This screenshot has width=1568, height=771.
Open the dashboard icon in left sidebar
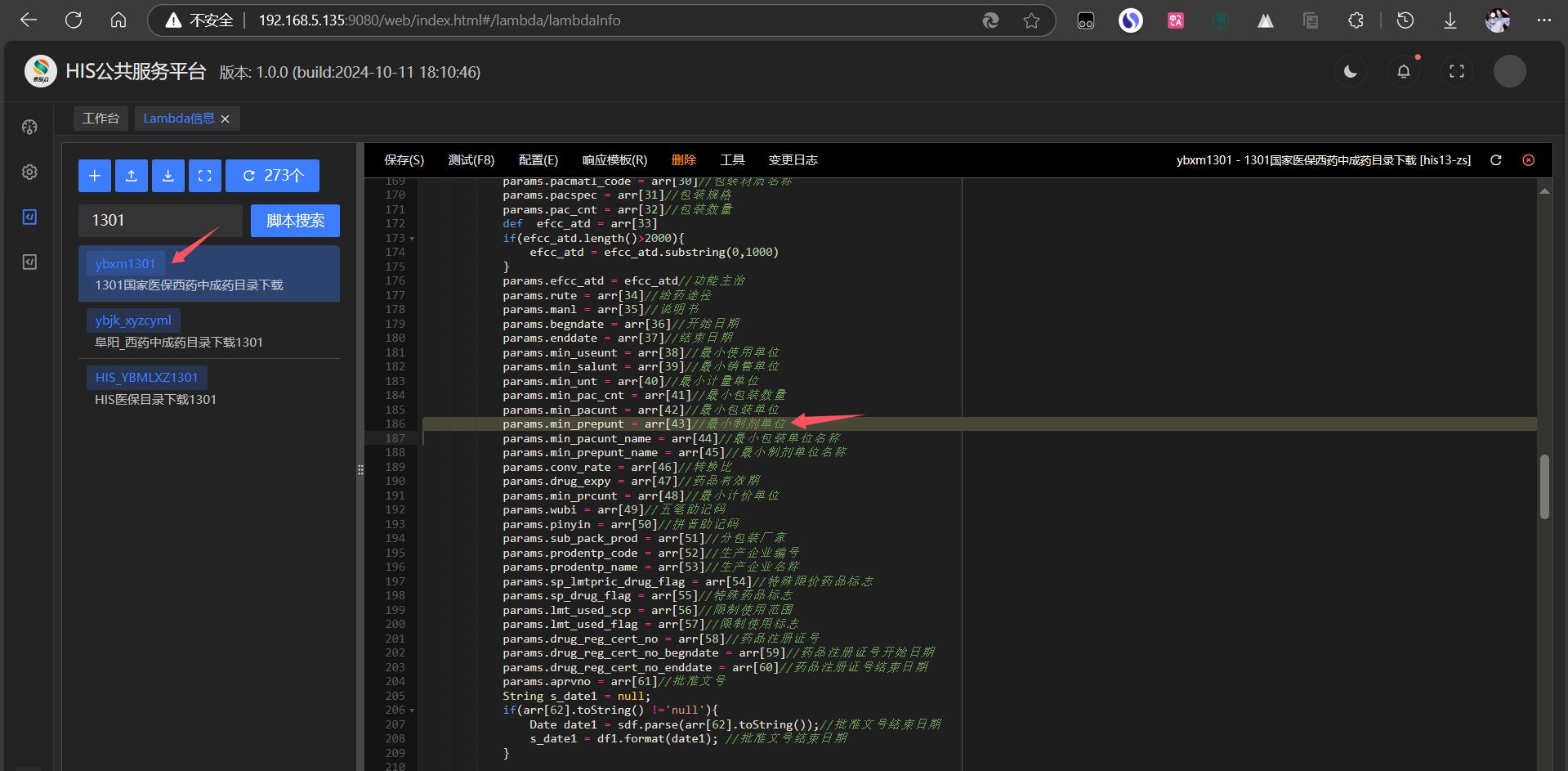30,127
